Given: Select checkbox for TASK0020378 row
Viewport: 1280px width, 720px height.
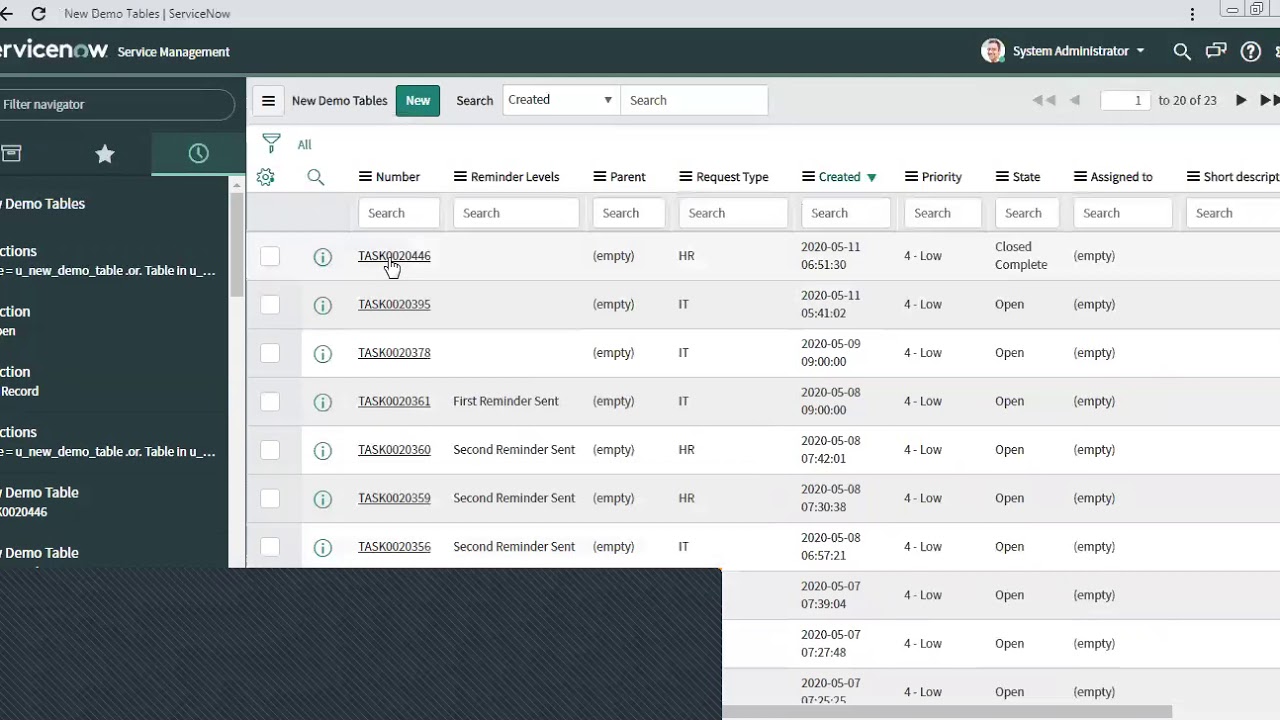Looking at the screenshot, I should point(270,353).
